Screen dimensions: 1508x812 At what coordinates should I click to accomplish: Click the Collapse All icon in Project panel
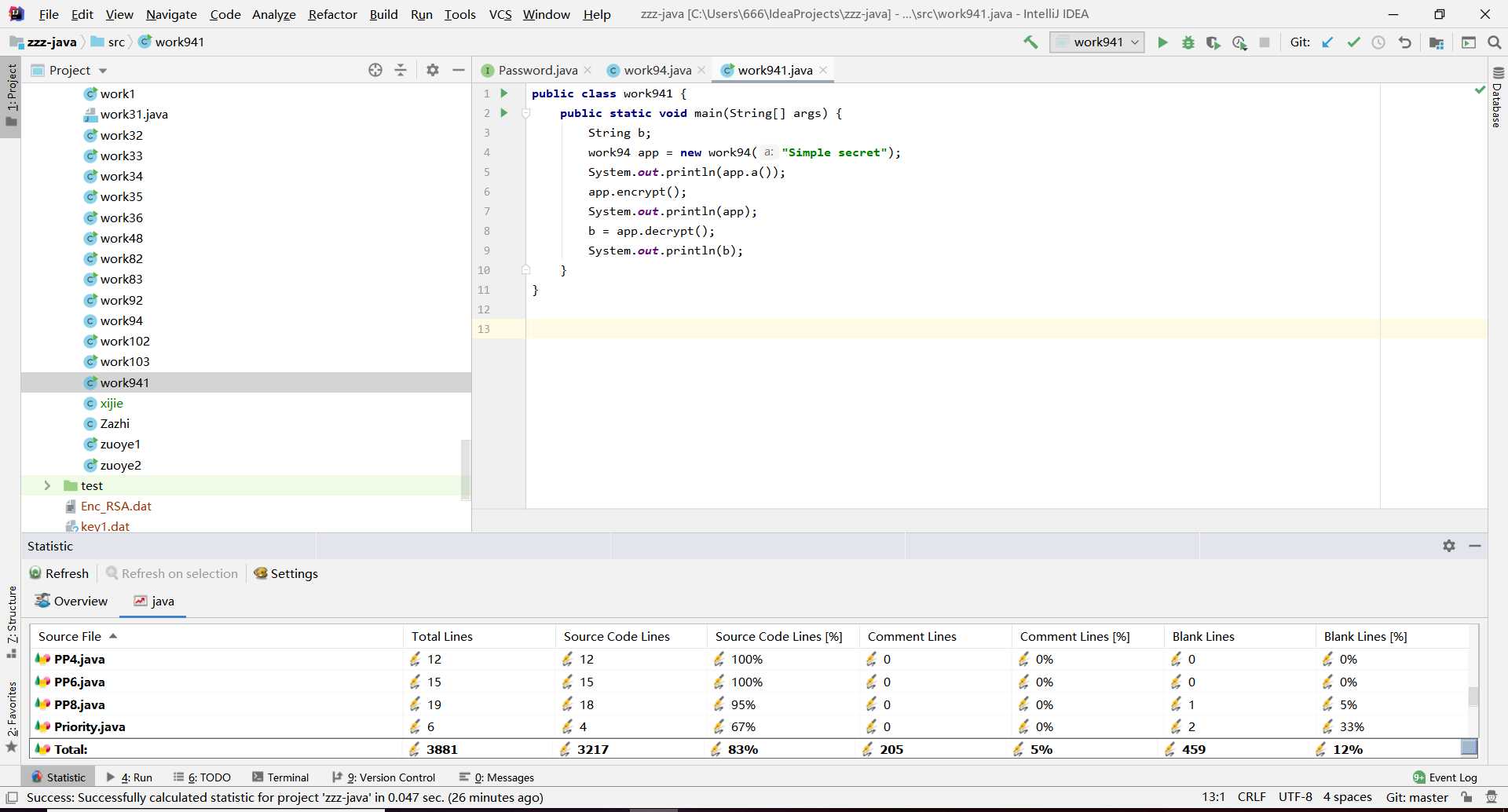pos(401,70)
